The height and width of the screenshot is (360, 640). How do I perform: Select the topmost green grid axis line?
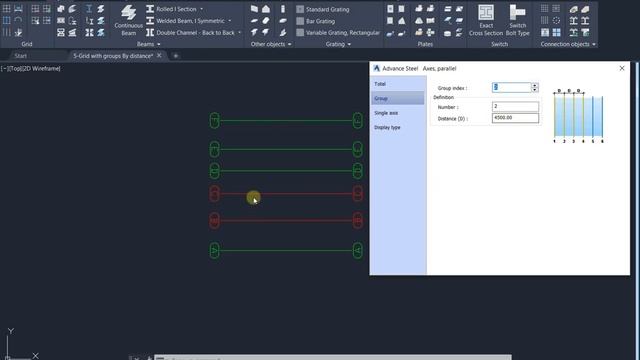pyautogui.click(x=286, y=120)
